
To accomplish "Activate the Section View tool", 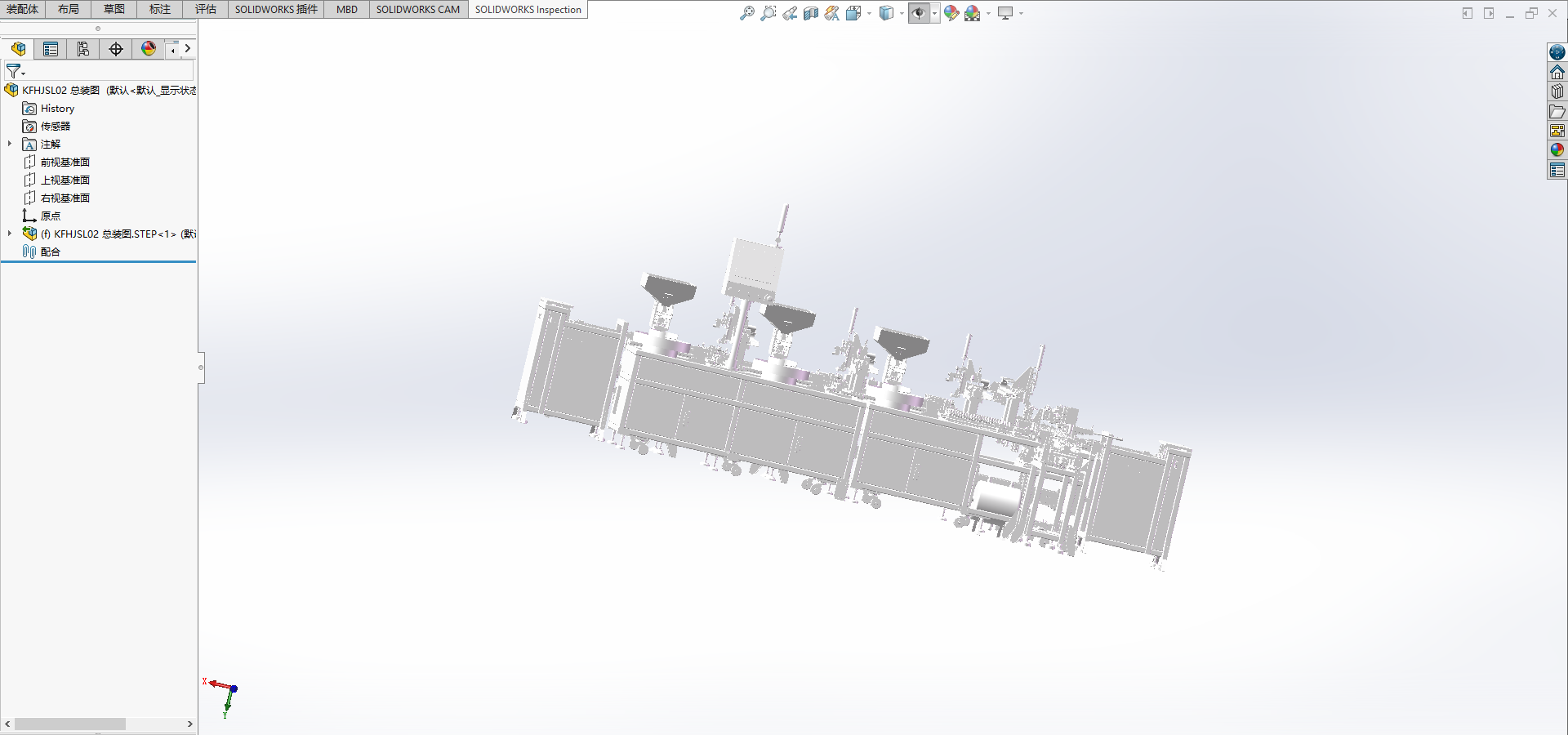I will click(x=810, y=13).
